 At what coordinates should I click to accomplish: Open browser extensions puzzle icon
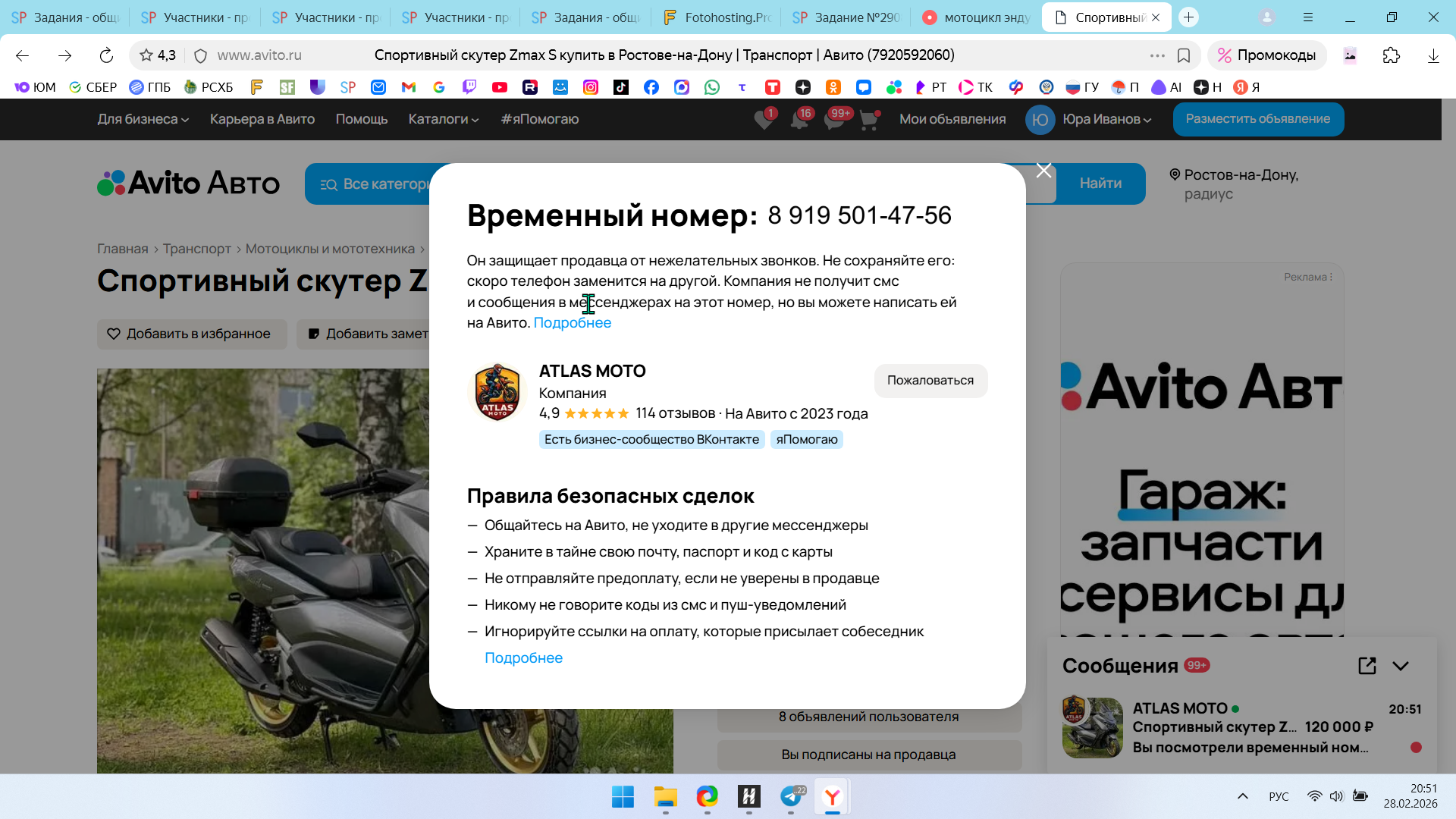tap(1391, 55)
